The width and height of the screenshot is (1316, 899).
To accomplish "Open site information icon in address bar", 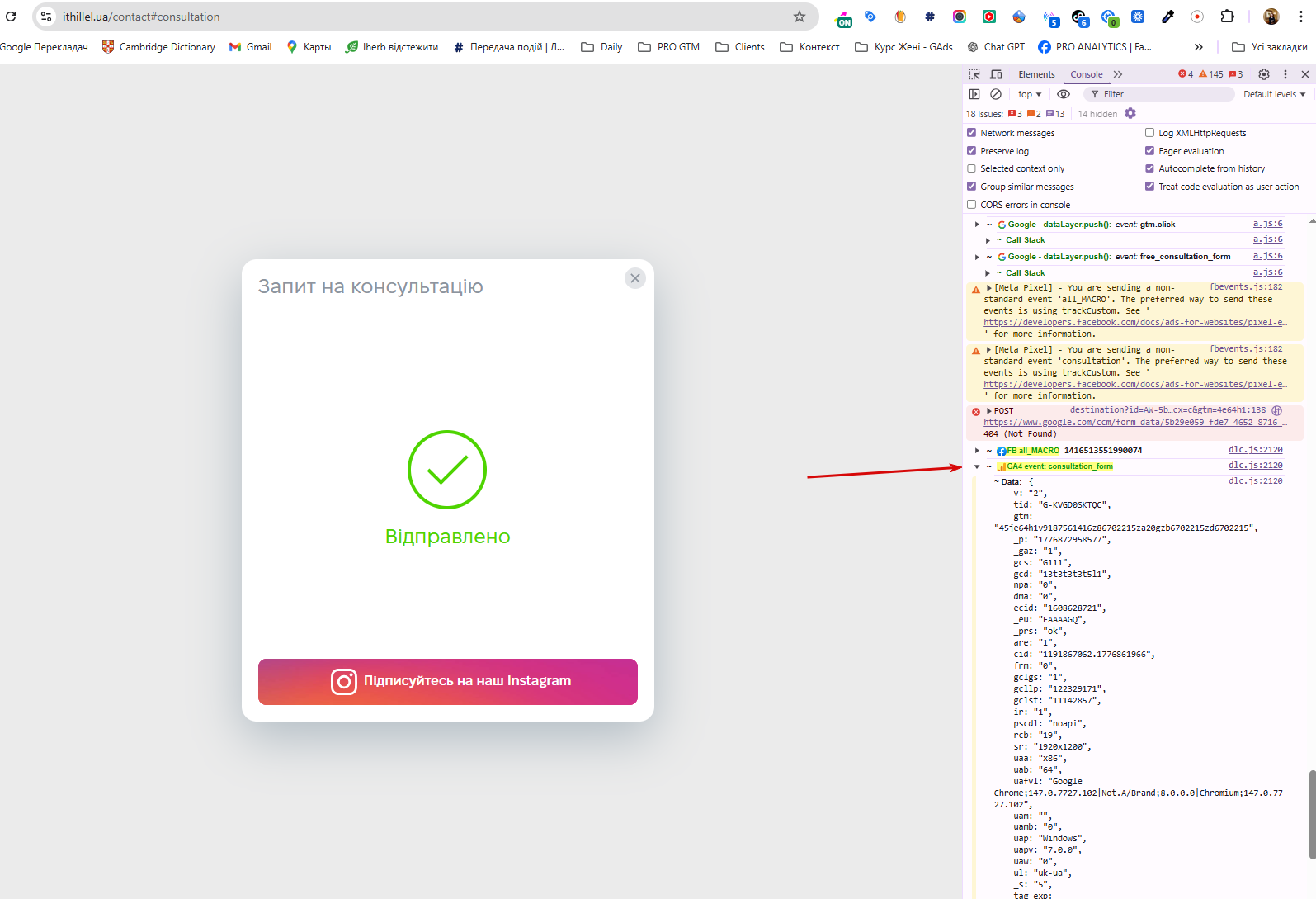I will point(47,17).
